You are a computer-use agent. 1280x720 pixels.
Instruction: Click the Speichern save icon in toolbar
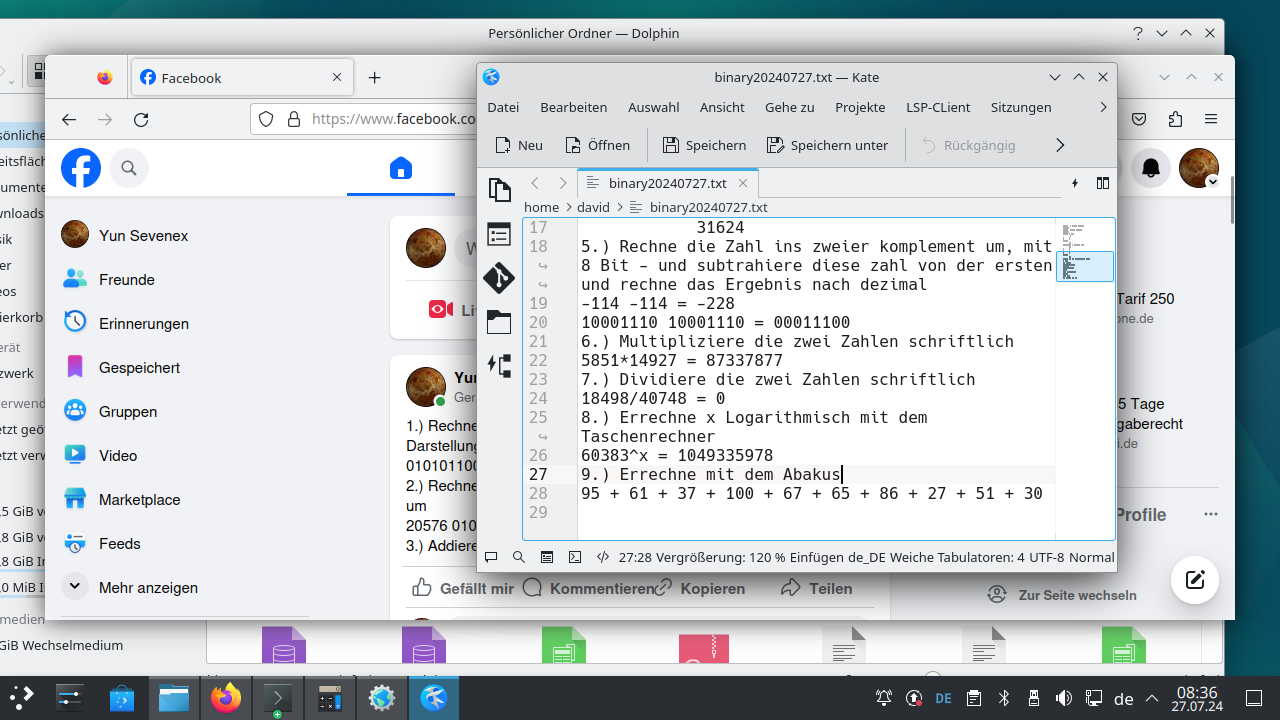(704, 145)
